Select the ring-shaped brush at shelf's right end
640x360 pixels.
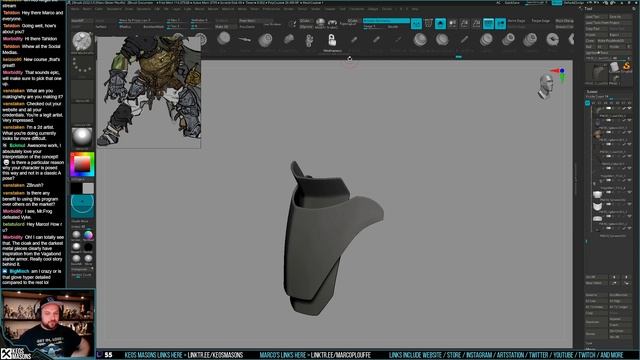tap(552, 40)
